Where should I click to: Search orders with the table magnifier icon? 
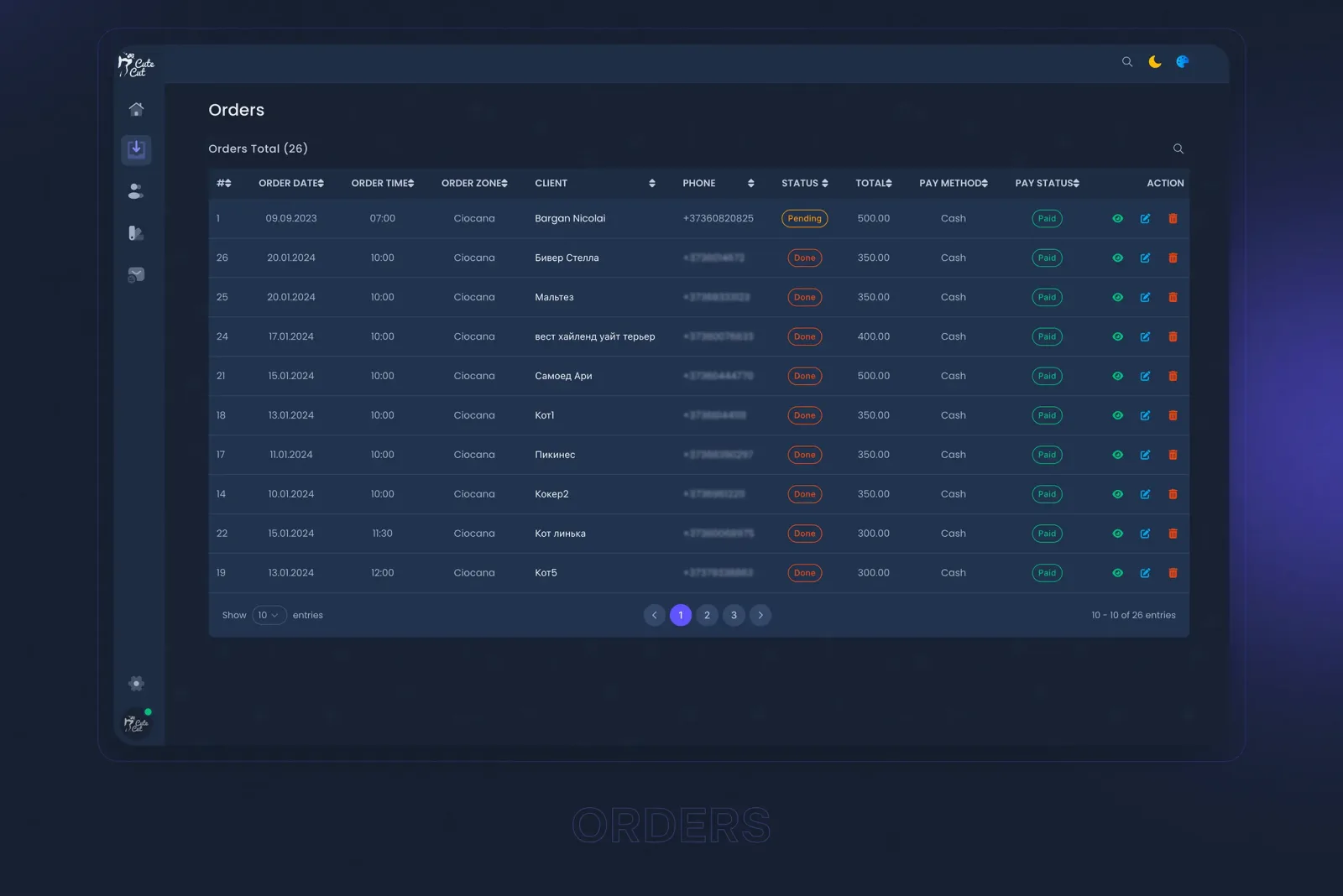click(x=1178, y=148)
